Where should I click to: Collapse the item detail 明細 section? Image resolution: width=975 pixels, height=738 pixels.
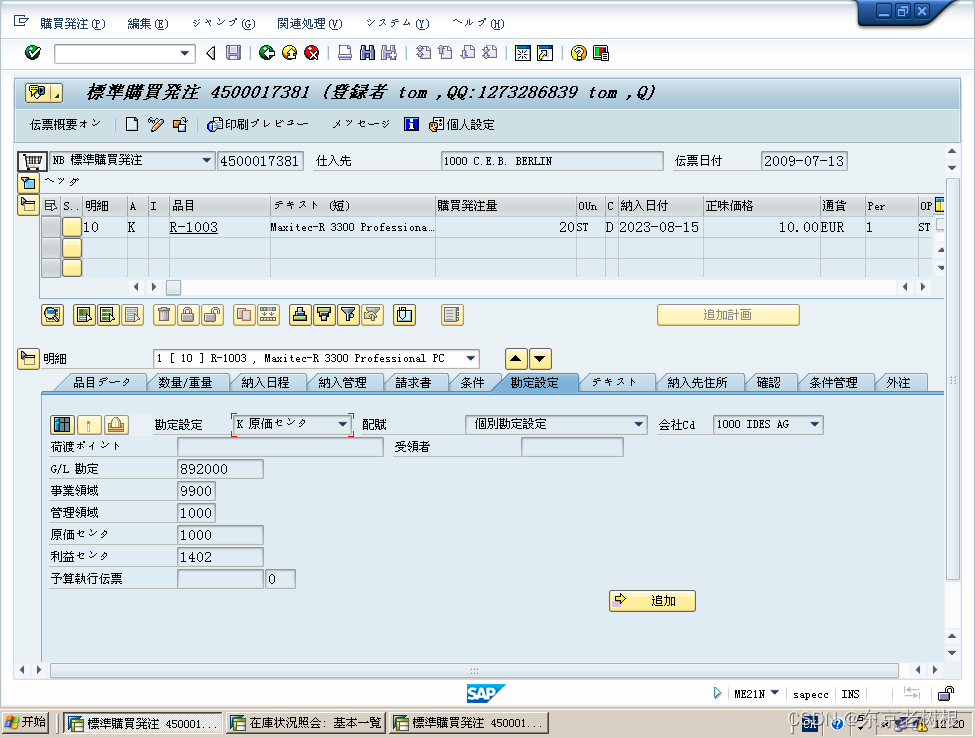(x=28, y=359)
